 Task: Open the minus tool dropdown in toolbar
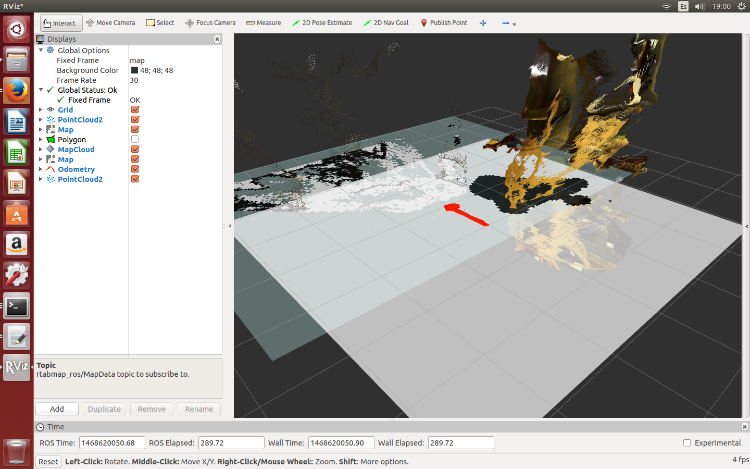pyautogui.click(x=509, y=22)
